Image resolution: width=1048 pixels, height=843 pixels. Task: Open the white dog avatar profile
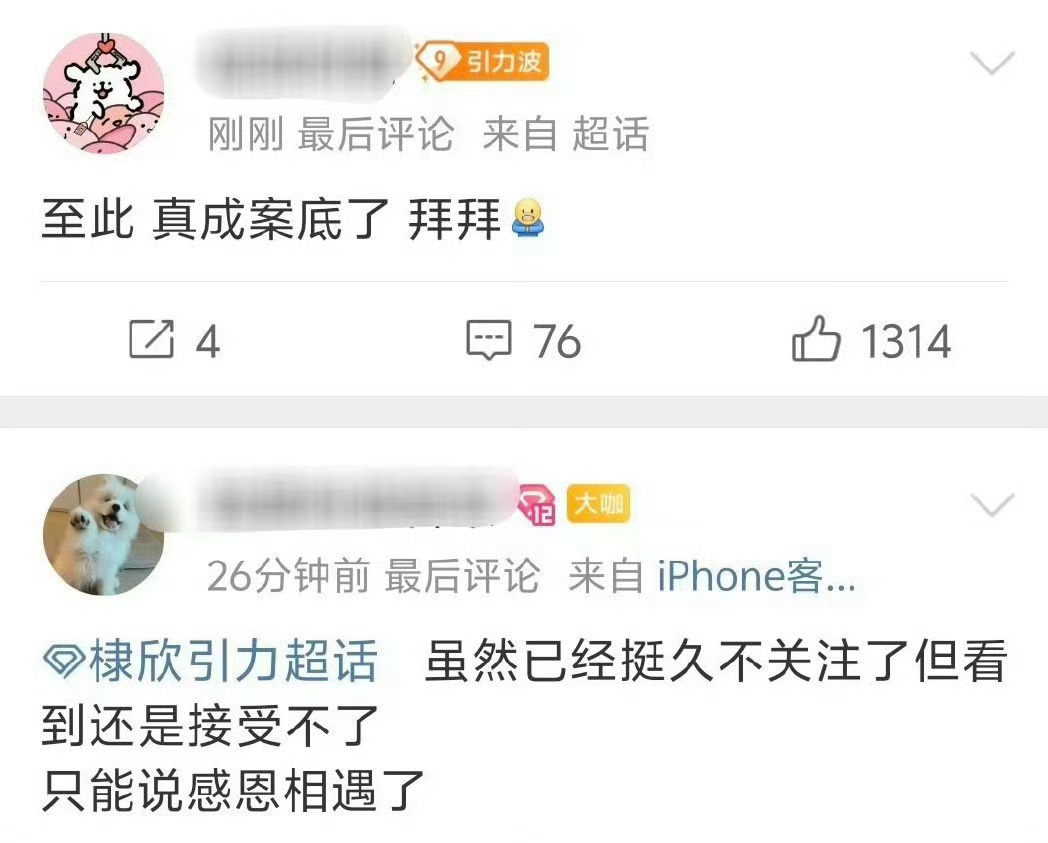click(104, 535)
